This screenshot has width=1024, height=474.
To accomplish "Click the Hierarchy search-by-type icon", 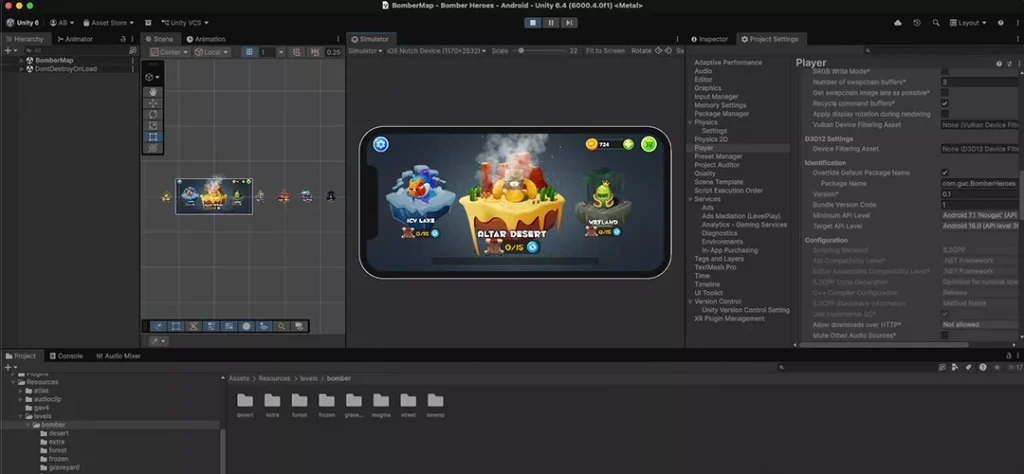I will point(133,50).
